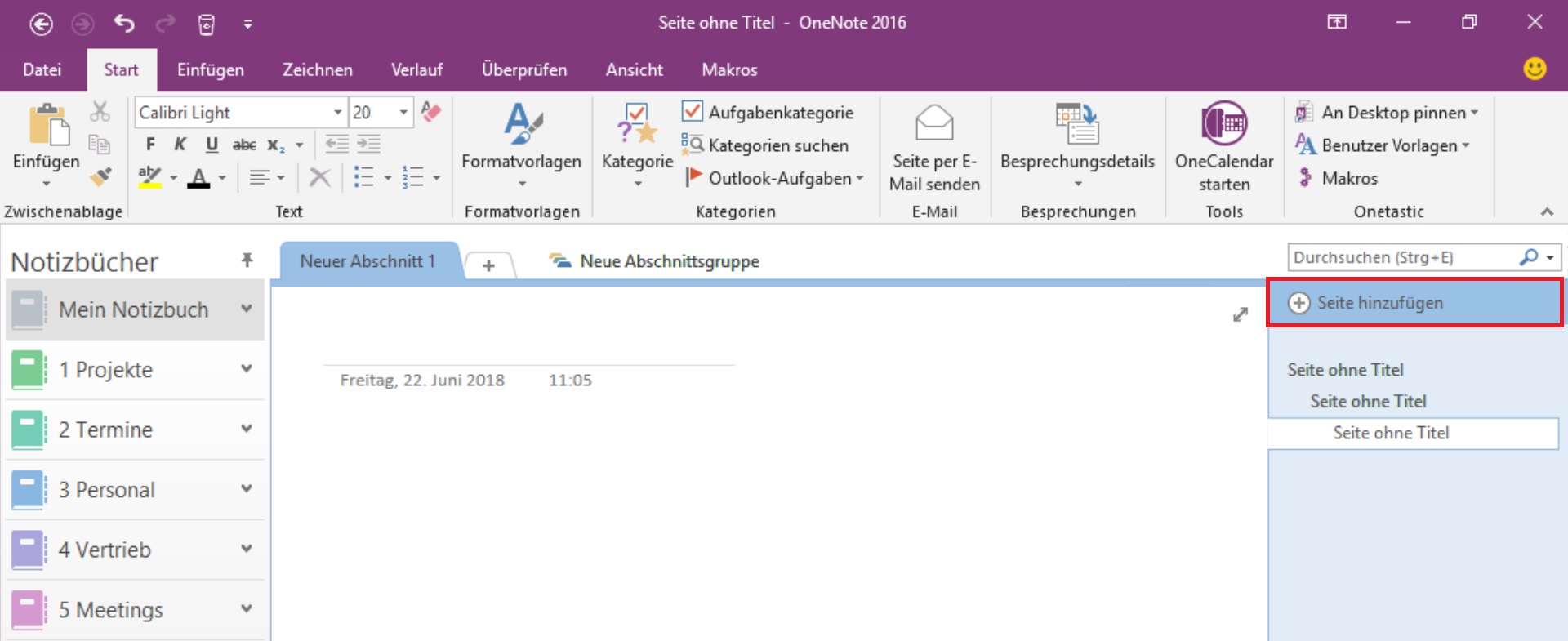Open the Outlook-Aufgaben dropdown
The height and width of the screenshot is (641, 1568).
click(860, 178)
